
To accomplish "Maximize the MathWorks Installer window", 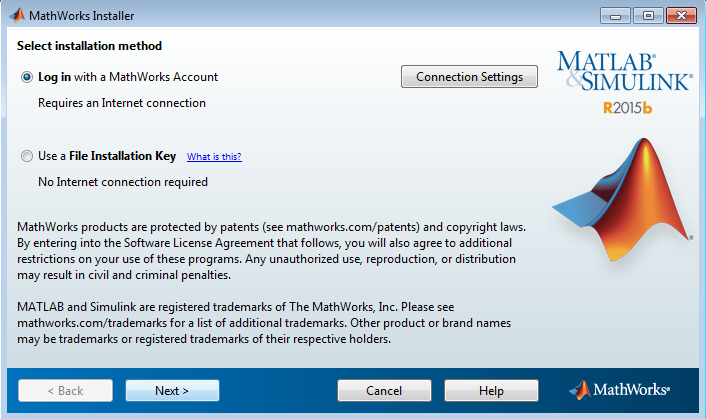I will (x=648, y=16).
